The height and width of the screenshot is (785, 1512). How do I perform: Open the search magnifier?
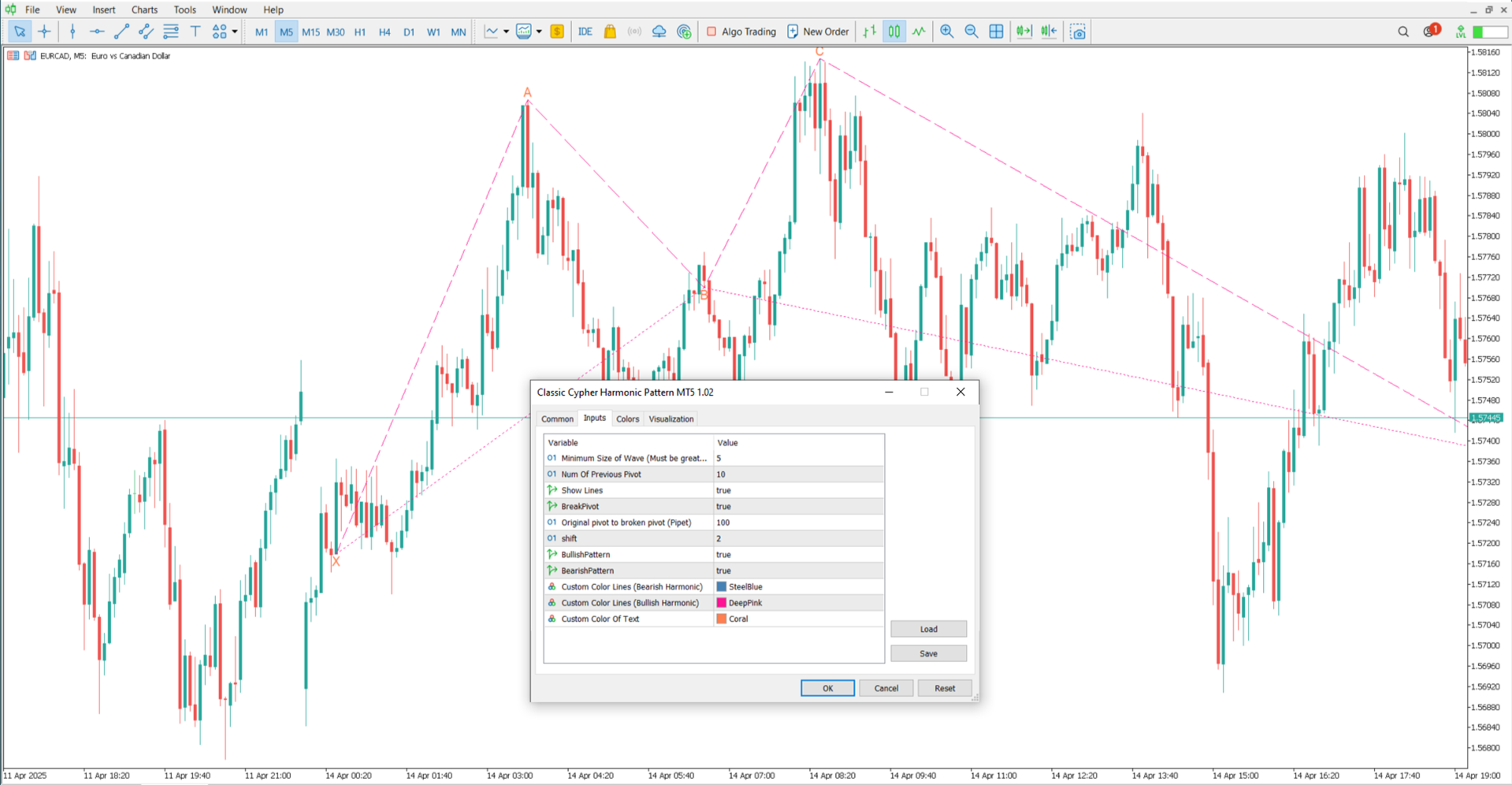coord(1403,32)
